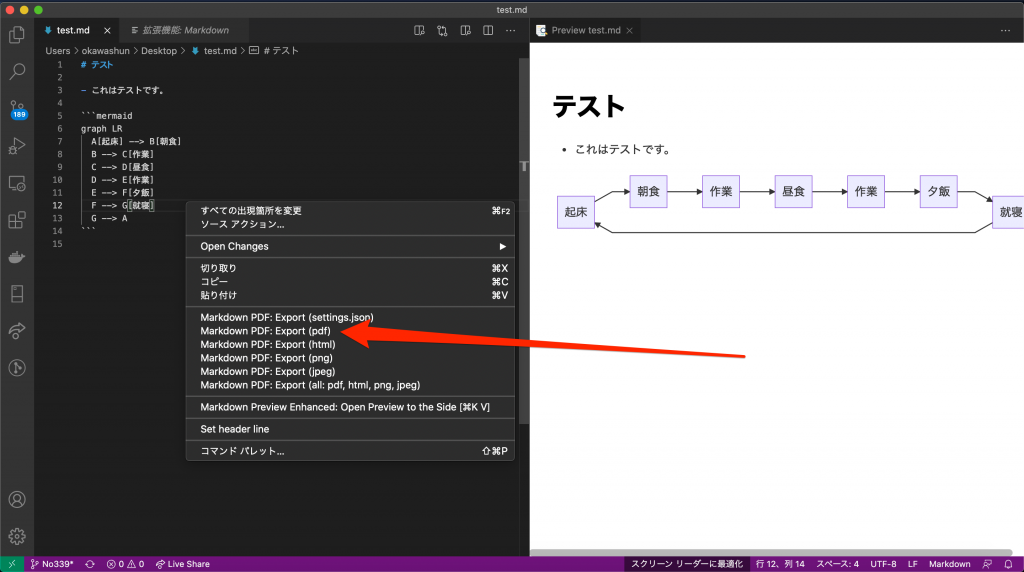The image size is (1024, 572).
Task: Choose Set header line in context menu
Action: point(350,429)
